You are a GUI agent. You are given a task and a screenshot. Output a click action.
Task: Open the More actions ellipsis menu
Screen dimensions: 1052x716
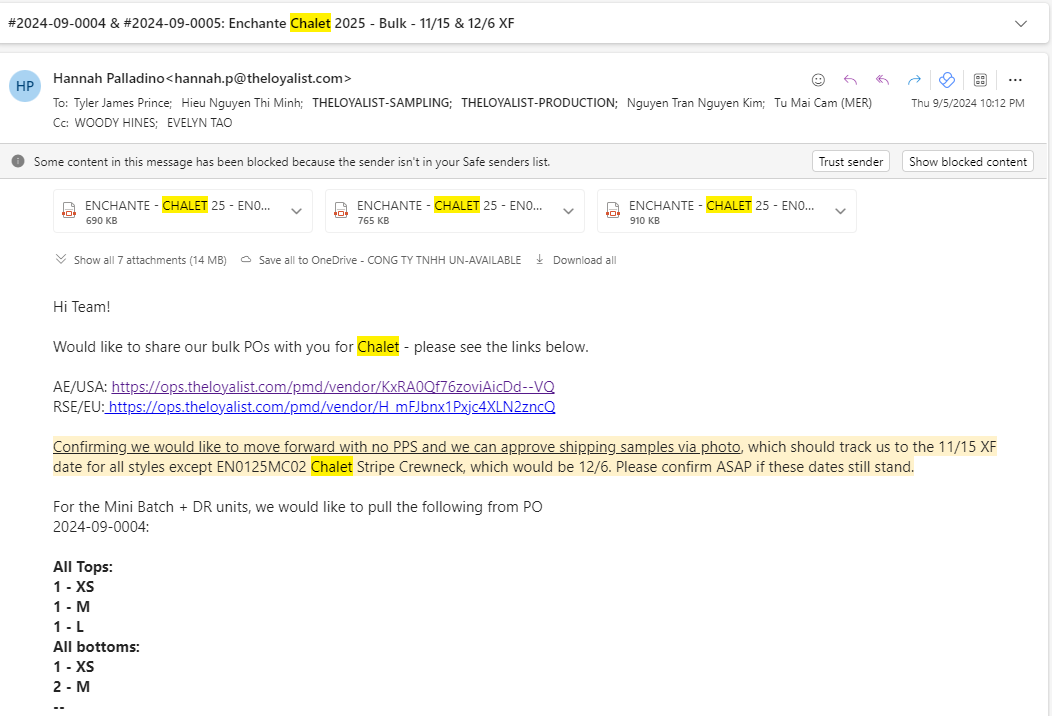point(1015,80)
